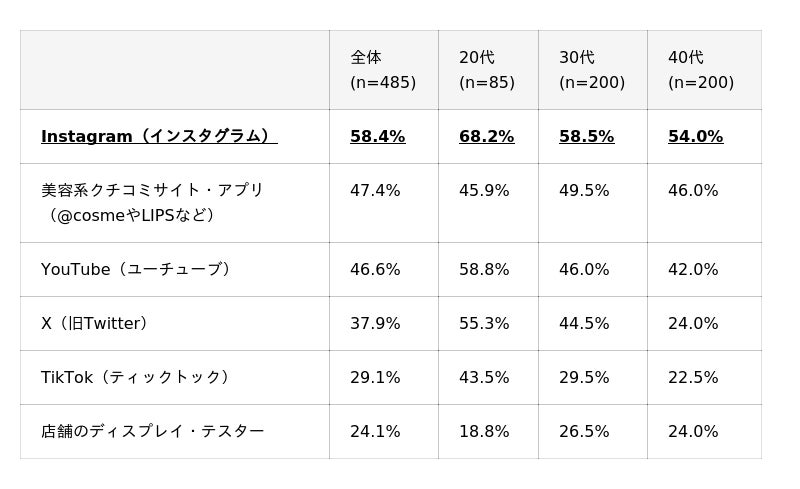This screenshot has height=489, width=800.
Task: Select the 40代 (n=200) column header
Action: tap(701, 70)
